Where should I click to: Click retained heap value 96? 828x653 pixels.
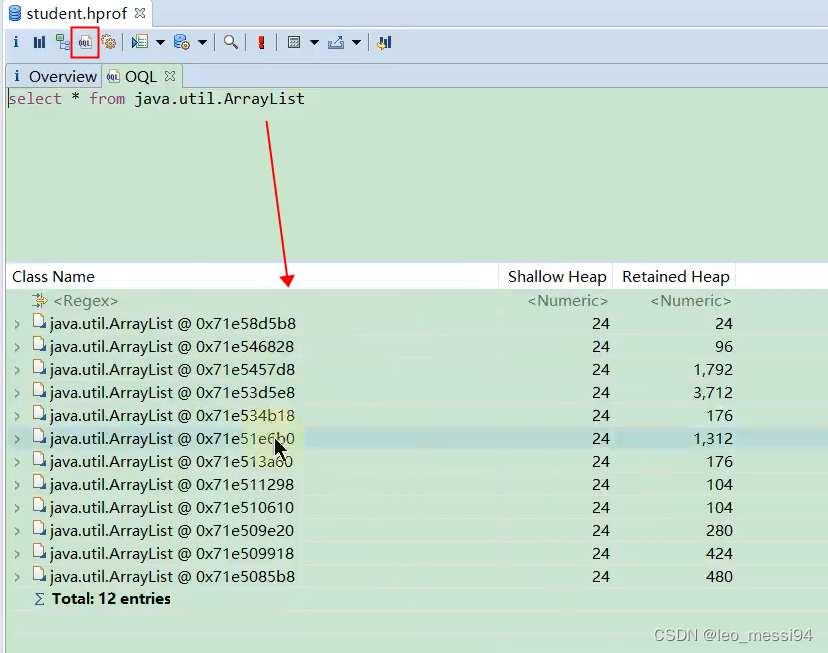[x=723, y=347]
